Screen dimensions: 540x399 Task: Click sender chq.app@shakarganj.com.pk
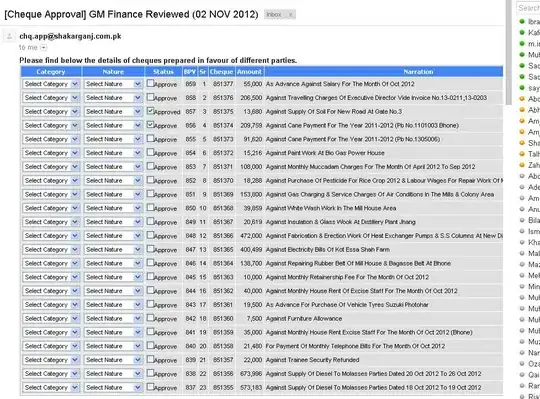coord(70,36)
